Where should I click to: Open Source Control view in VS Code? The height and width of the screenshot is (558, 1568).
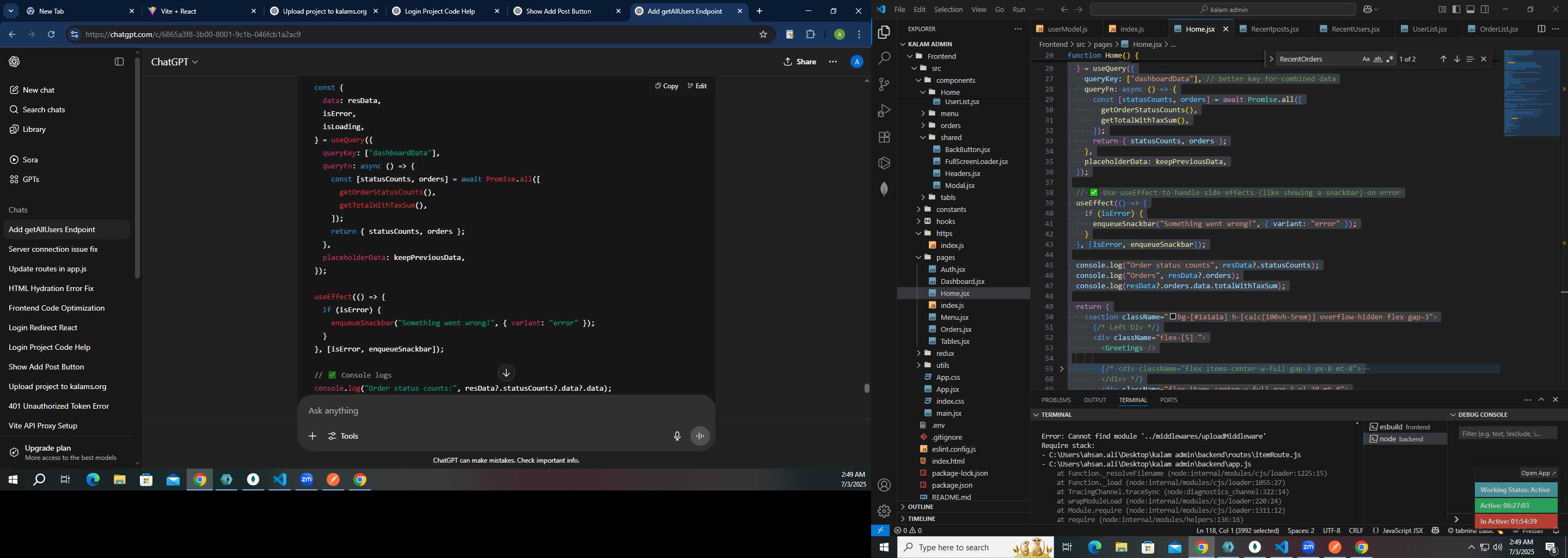[884, 84]
